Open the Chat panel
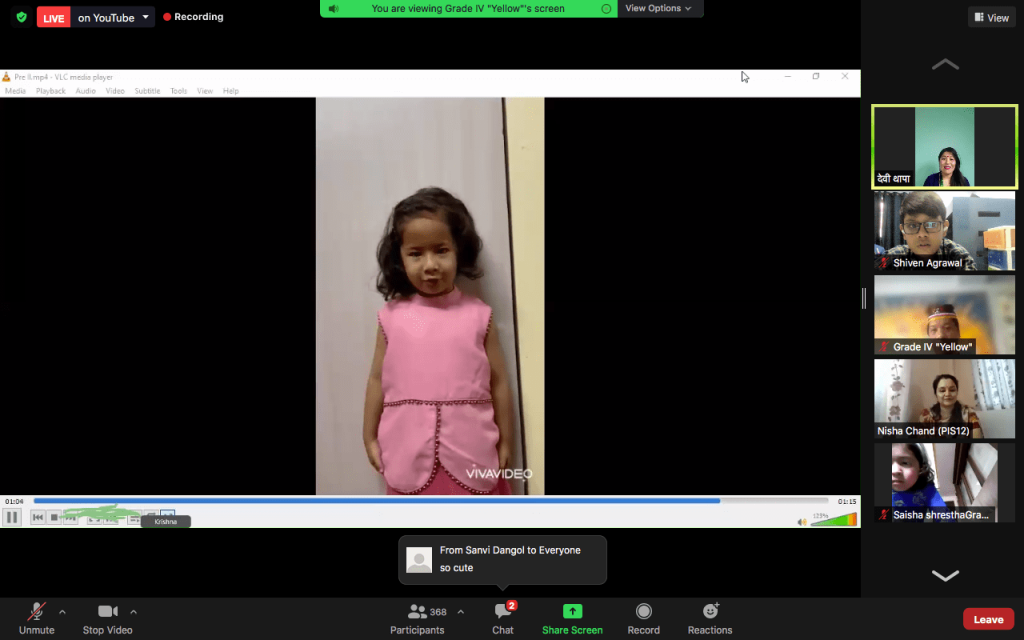 click(503, 617)
